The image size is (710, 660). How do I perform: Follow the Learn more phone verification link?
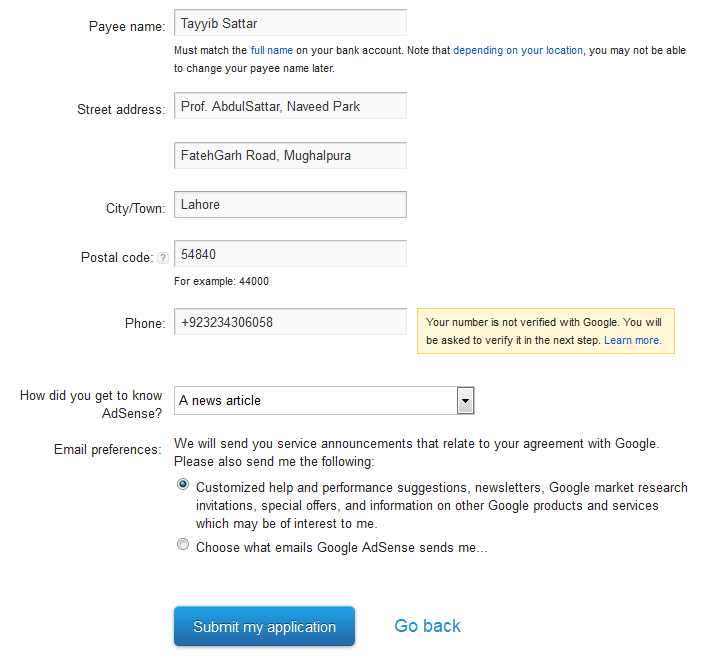click(633, 340)
